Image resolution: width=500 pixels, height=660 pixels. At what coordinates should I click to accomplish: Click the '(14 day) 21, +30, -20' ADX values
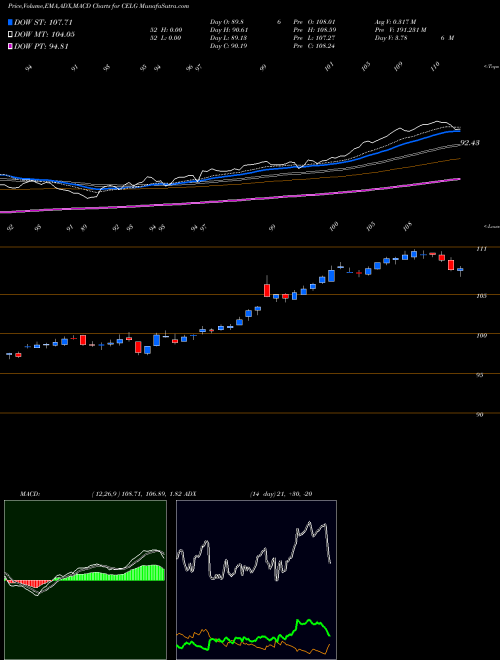tap(280, 494)
